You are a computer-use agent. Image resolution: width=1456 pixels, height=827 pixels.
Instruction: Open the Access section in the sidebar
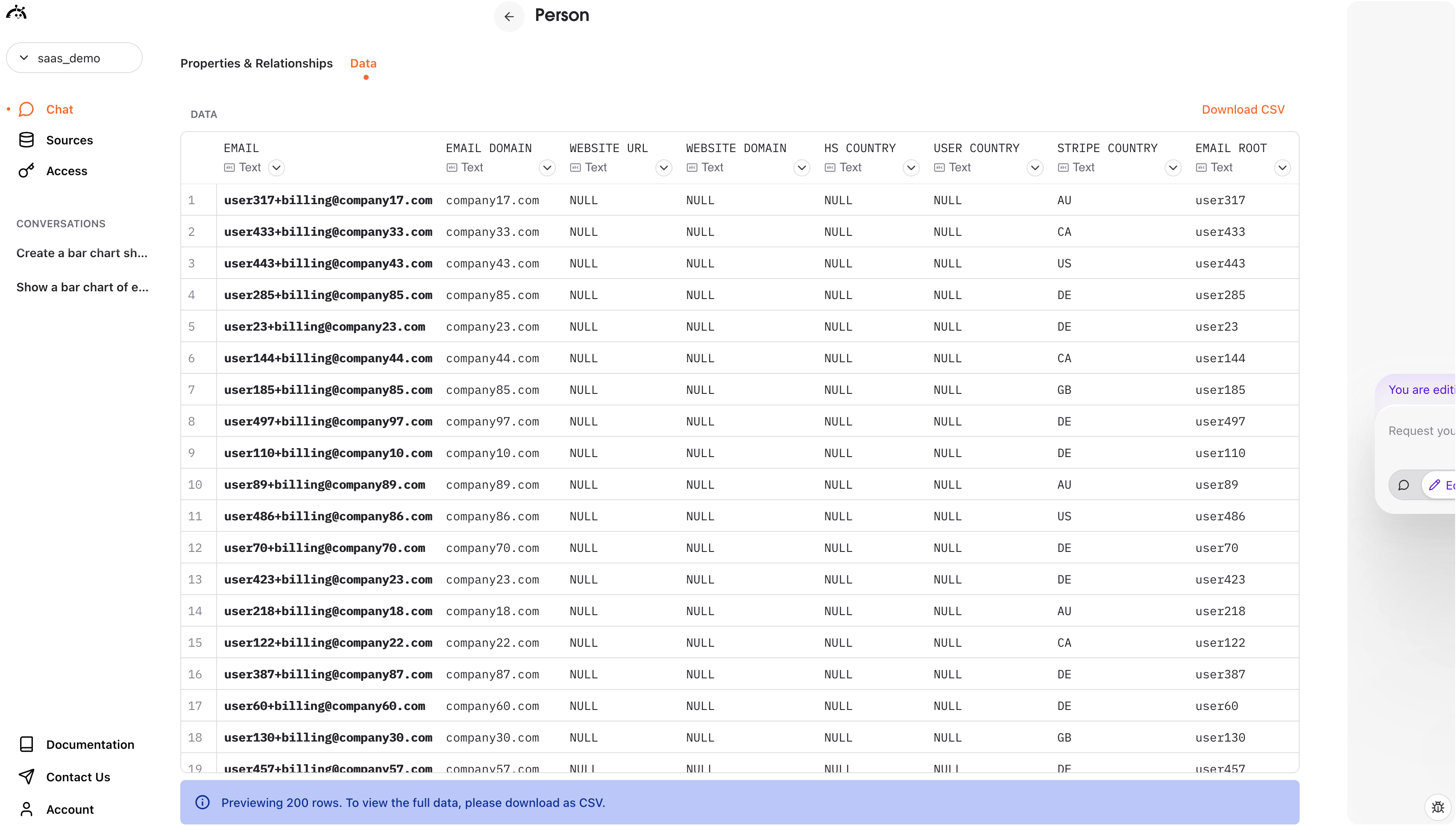point(67,171)
